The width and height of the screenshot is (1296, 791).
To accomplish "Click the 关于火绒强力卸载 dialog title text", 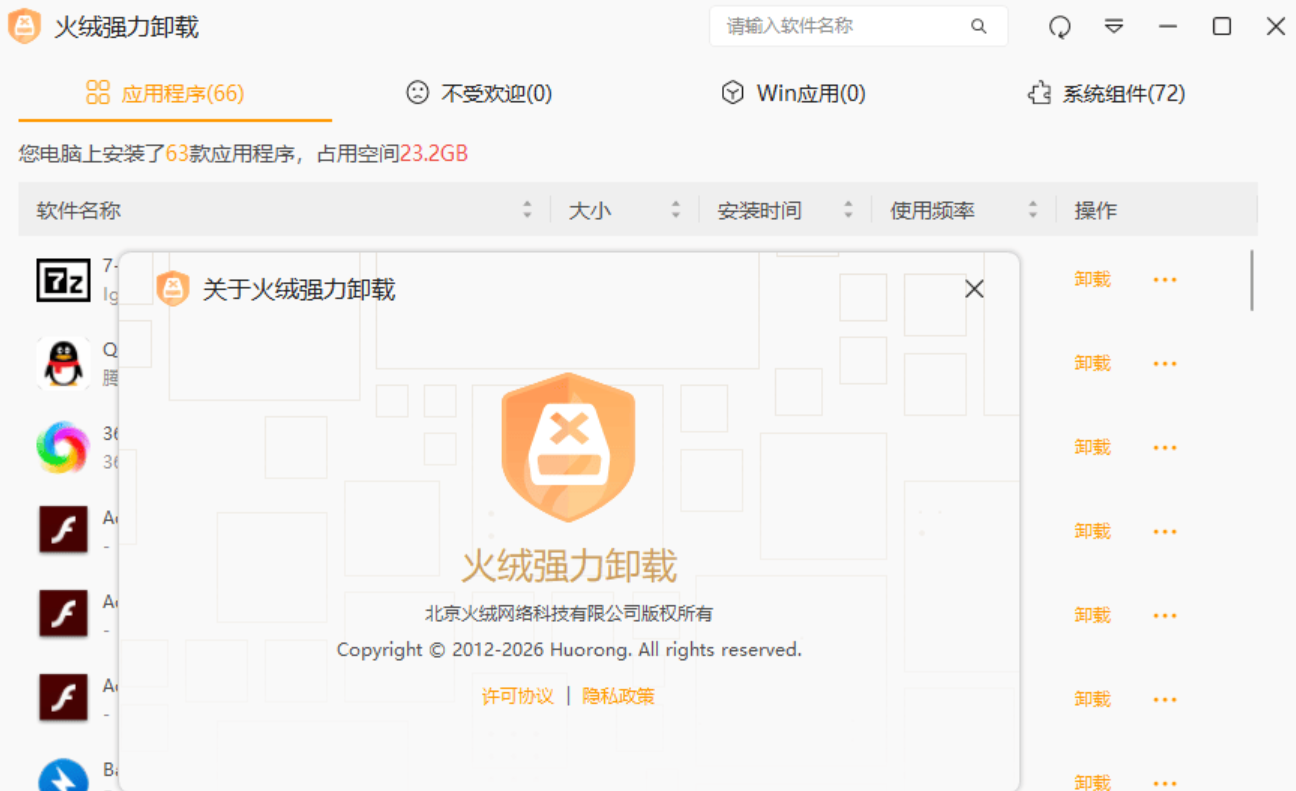I will tap(299, 290).
